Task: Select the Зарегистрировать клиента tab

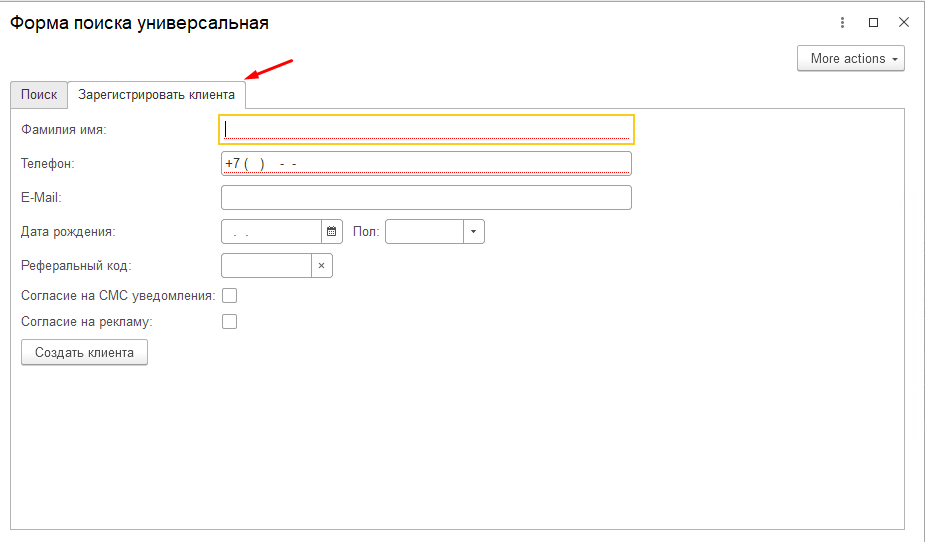Action: [x=156, y=95]
